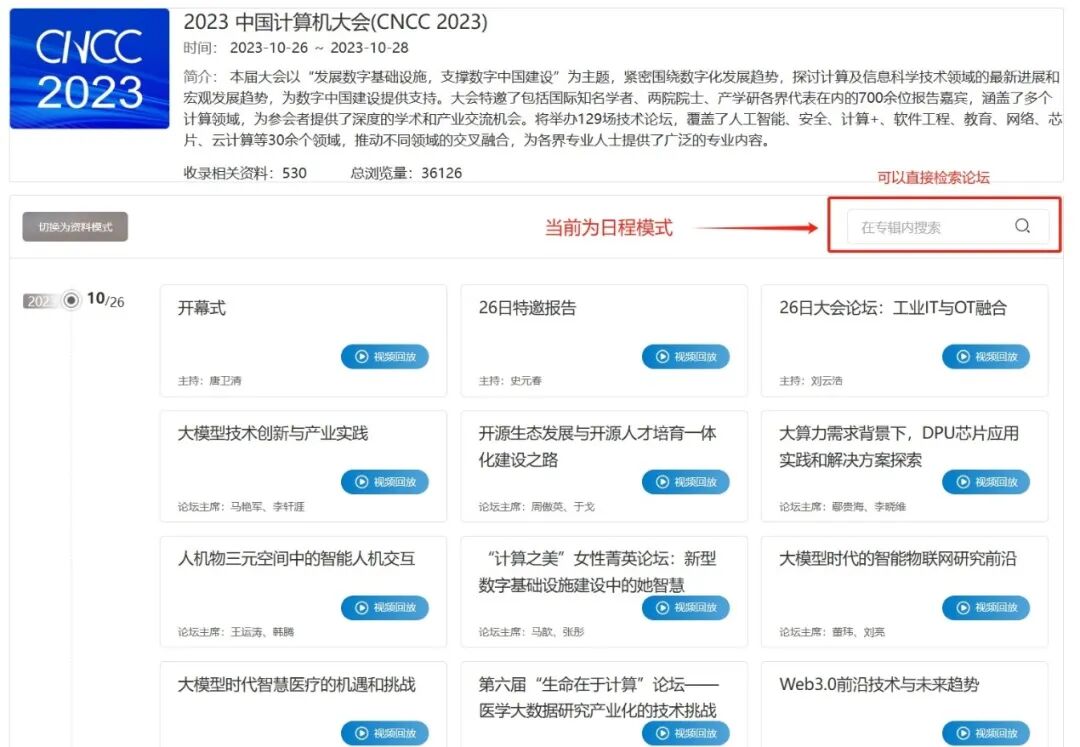Image resolution: width=1080 pixels, height=747 pixels.
Task: Open the Web3.0前沿技术与未来趋势 session
Action: click(880, 685)
